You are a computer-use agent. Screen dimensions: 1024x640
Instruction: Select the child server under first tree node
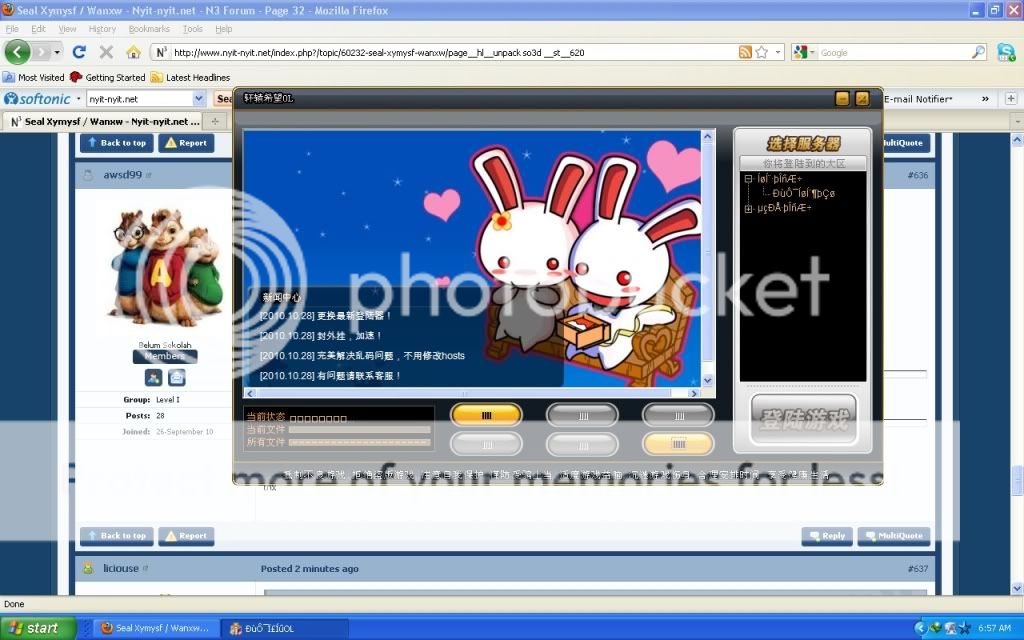coord(803,193)
